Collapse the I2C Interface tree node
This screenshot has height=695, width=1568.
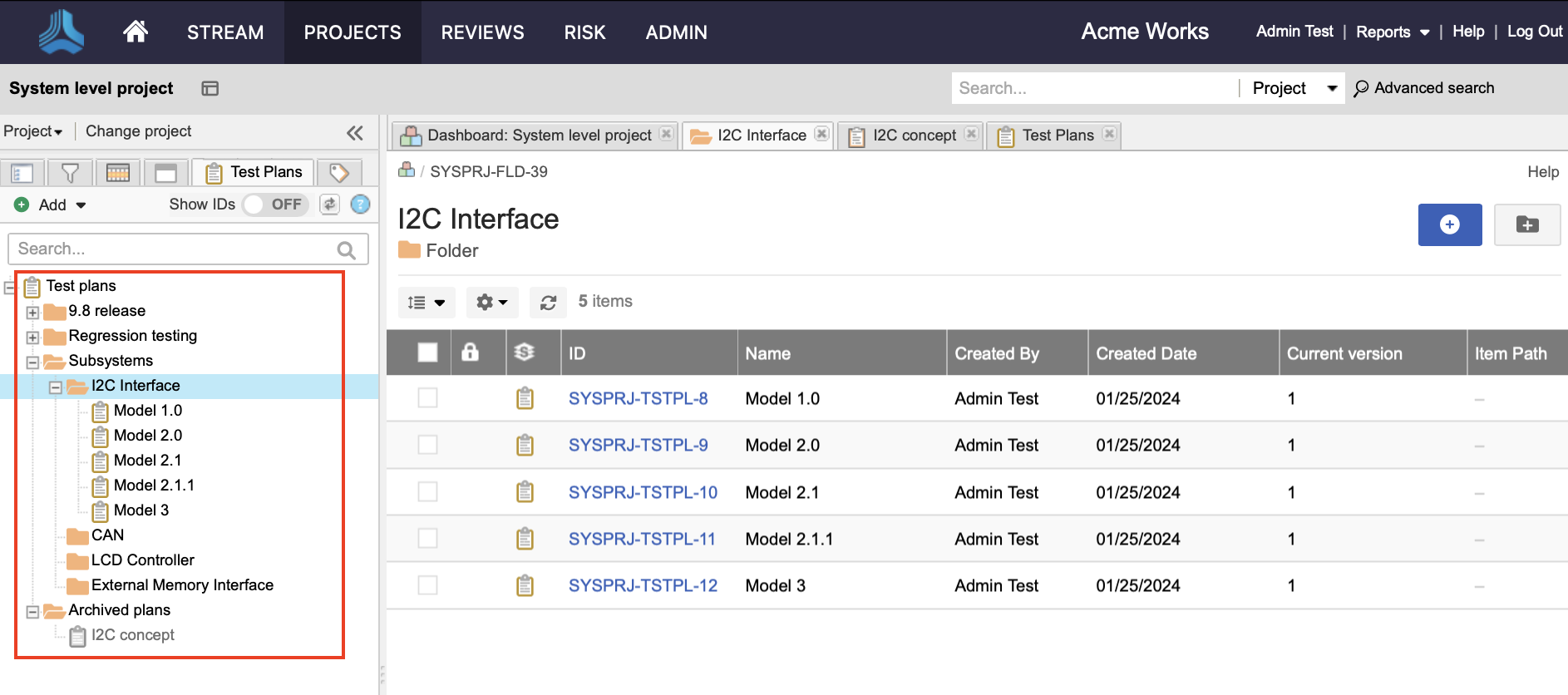pos(56,387)
